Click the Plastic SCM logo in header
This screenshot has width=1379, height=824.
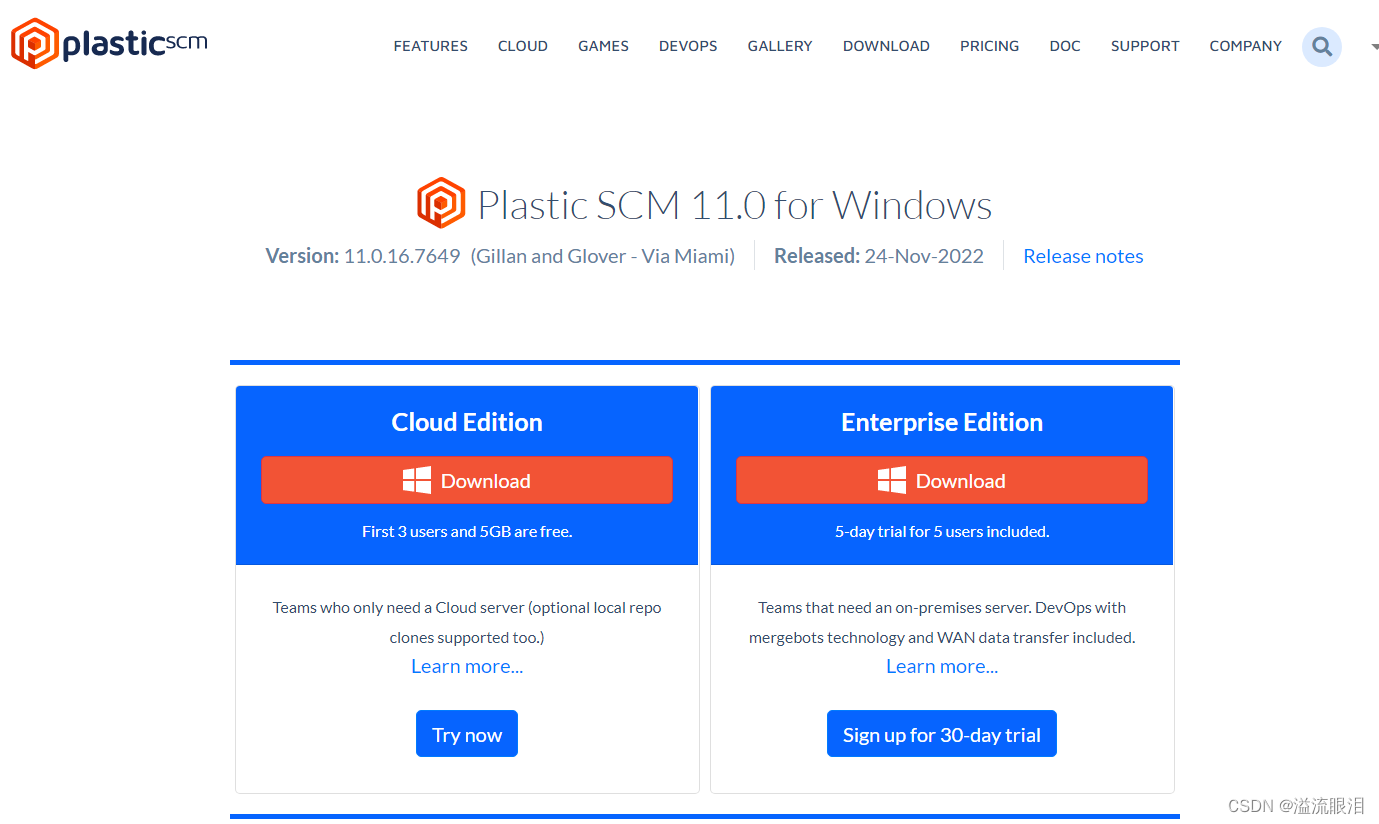109,44
